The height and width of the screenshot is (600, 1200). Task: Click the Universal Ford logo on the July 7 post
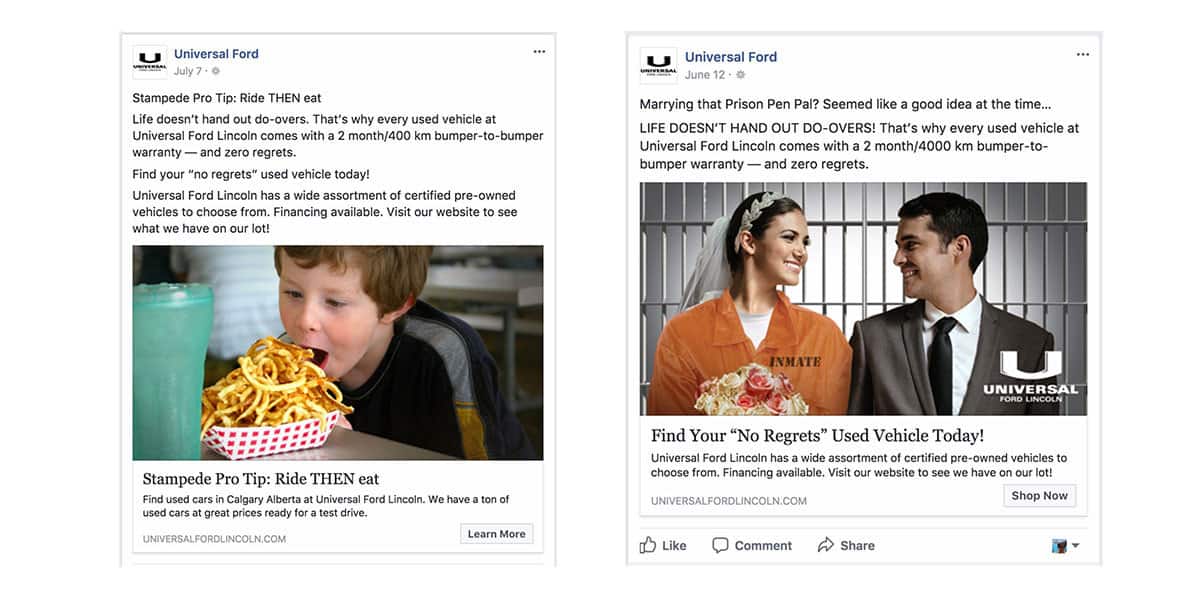[x=150, y=62]
